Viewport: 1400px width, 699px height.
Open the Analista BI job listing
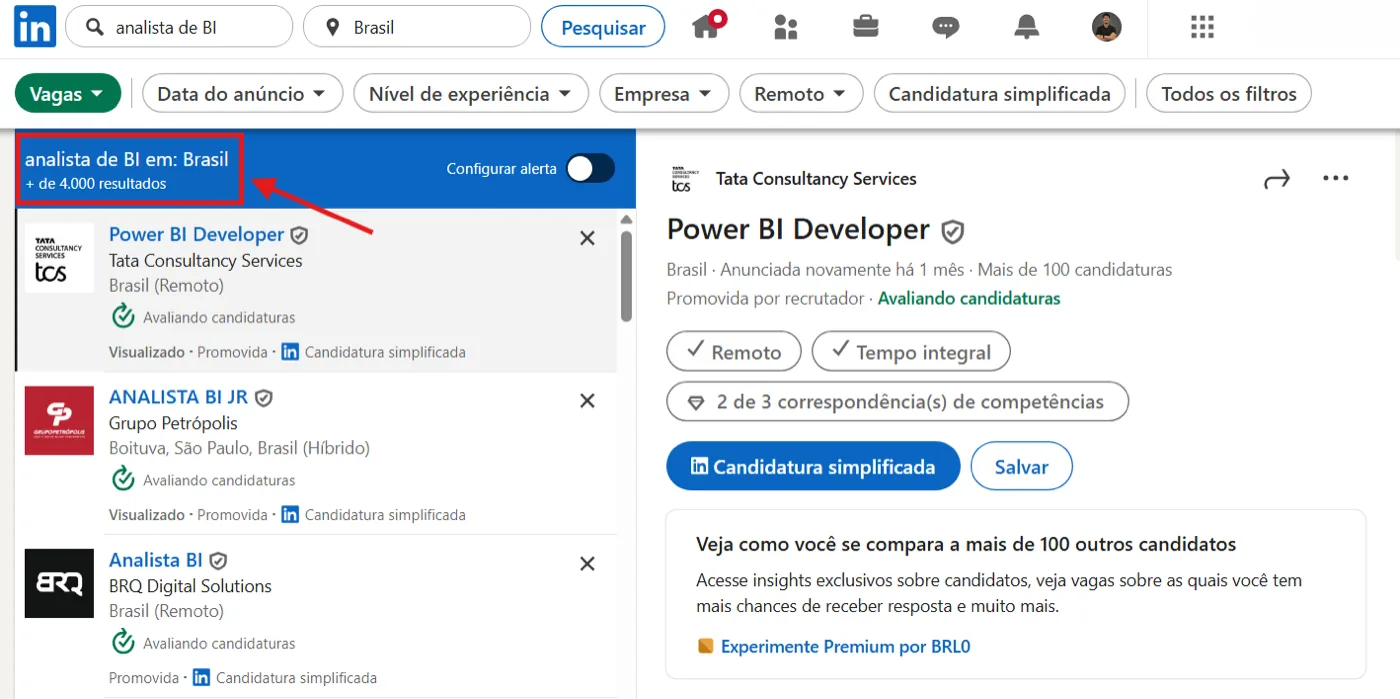tap(156, 560)
